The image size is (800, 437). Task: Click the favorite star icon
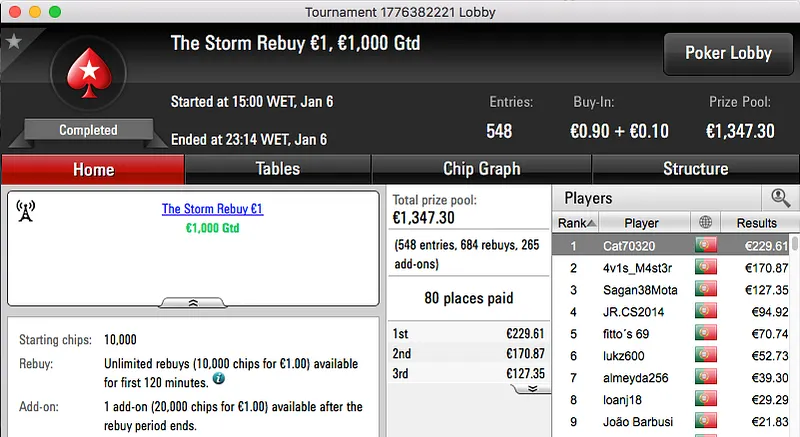pos(13,42)
